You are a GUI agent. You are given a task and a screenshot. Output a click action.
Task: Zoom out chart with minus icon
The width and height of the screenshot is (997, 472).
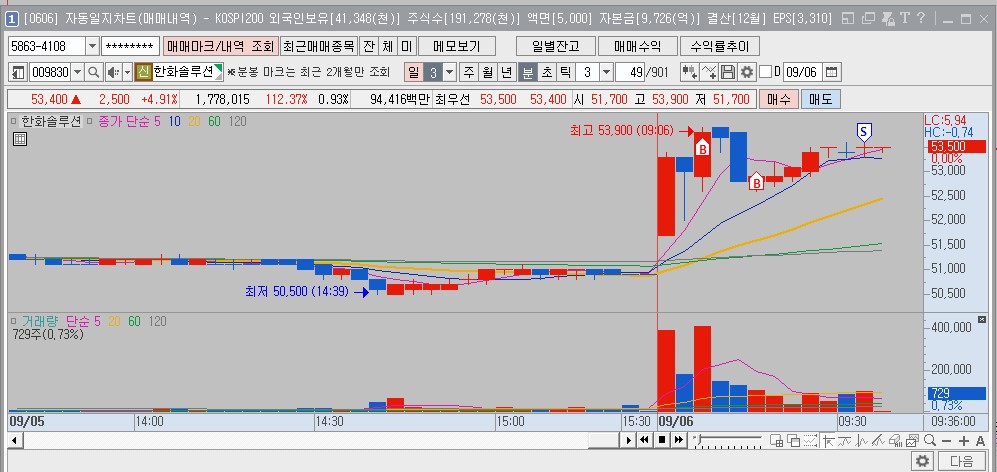[x=946, y=441]
